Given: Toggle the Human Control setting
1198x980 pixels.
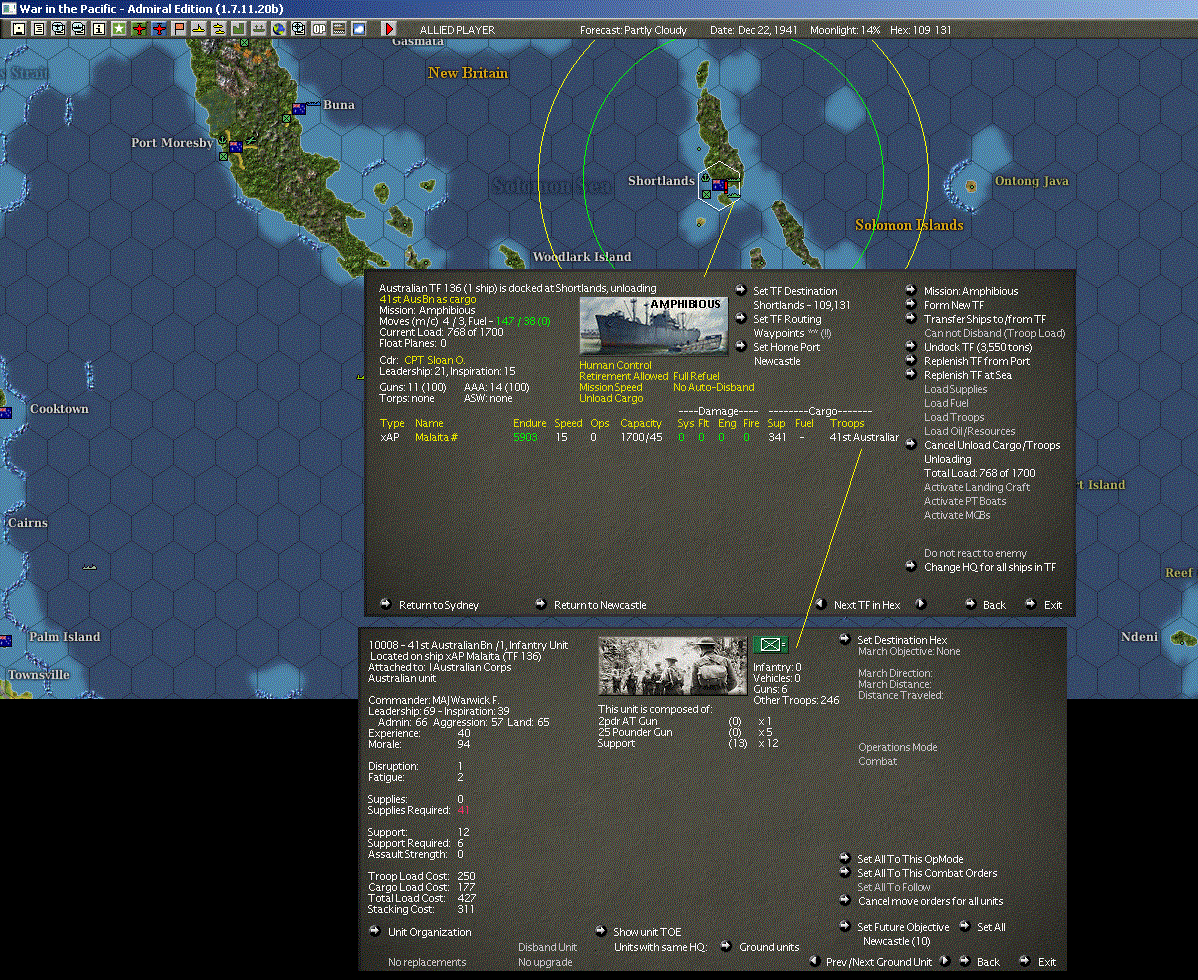Looking at the screenshot, I should [x=614, y=365].
